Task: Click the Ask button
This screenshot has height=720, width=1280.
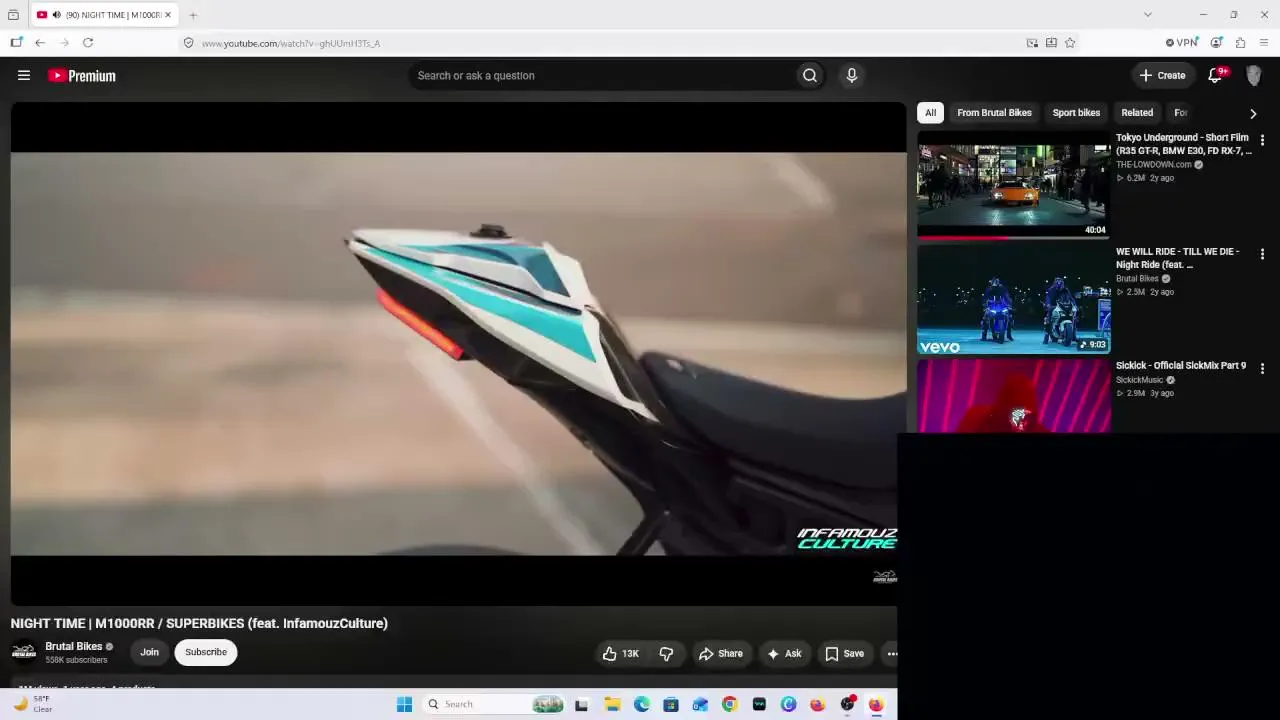Action: pyautogui.click(x=784, y=653)
